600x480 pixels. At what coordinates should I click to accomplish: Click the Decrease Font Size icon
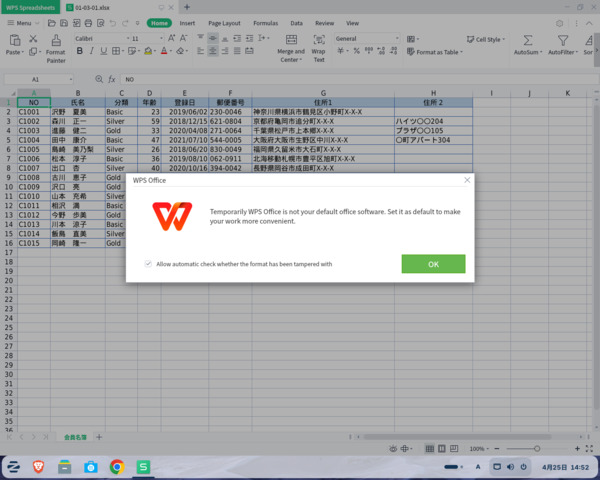[x=184, y=38]
